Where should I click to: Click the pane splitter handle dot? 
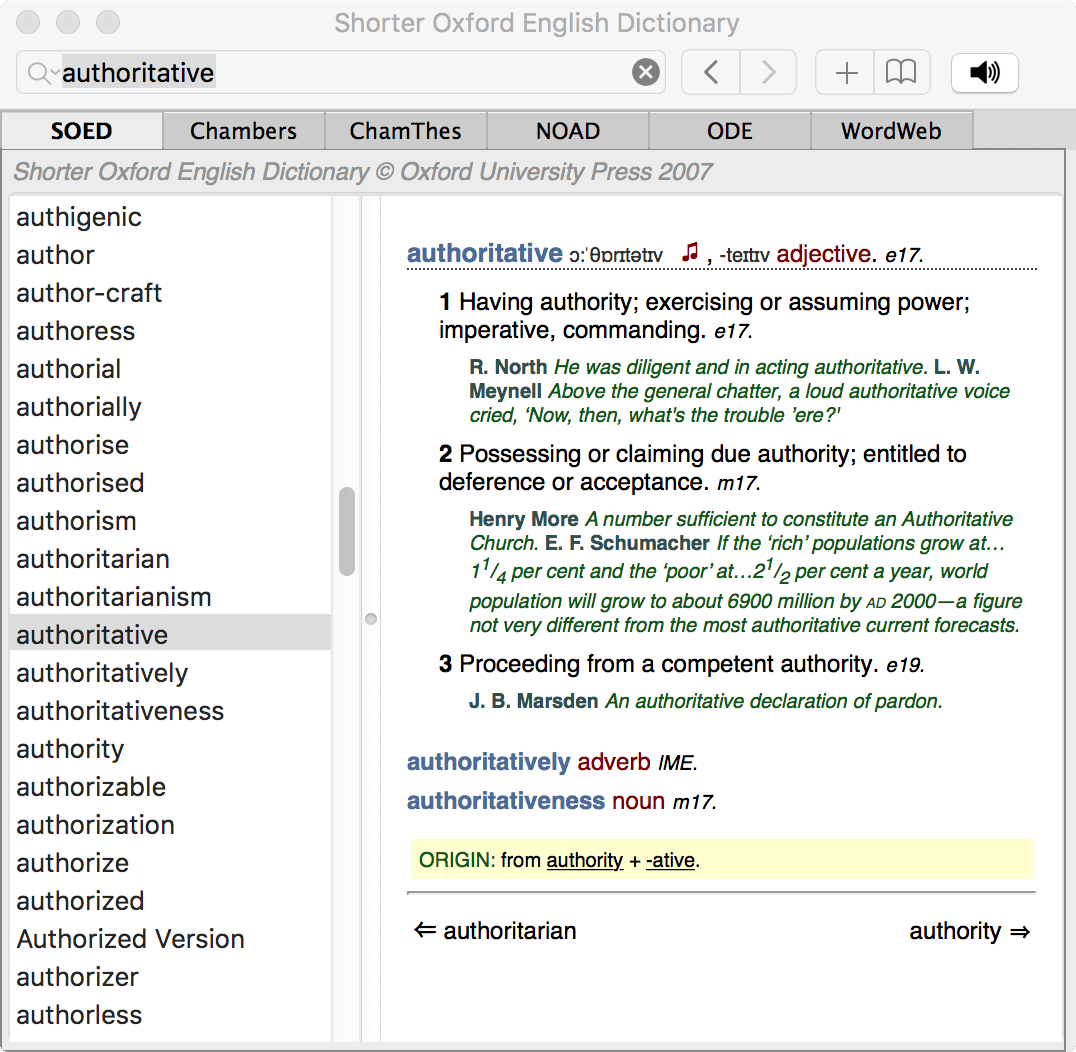tap(371, 619)
